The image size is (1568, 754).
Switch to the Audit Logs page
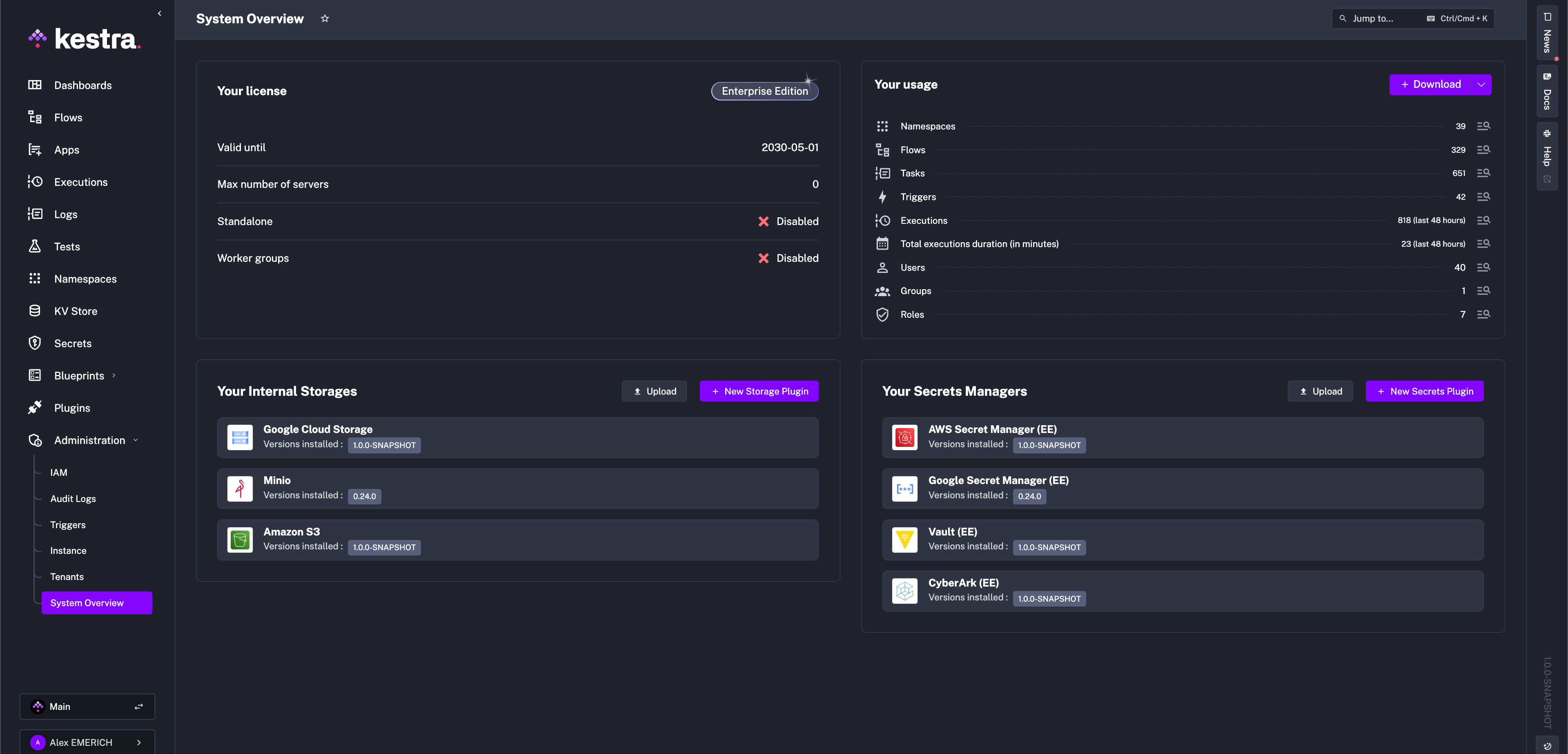coord(73,498)
